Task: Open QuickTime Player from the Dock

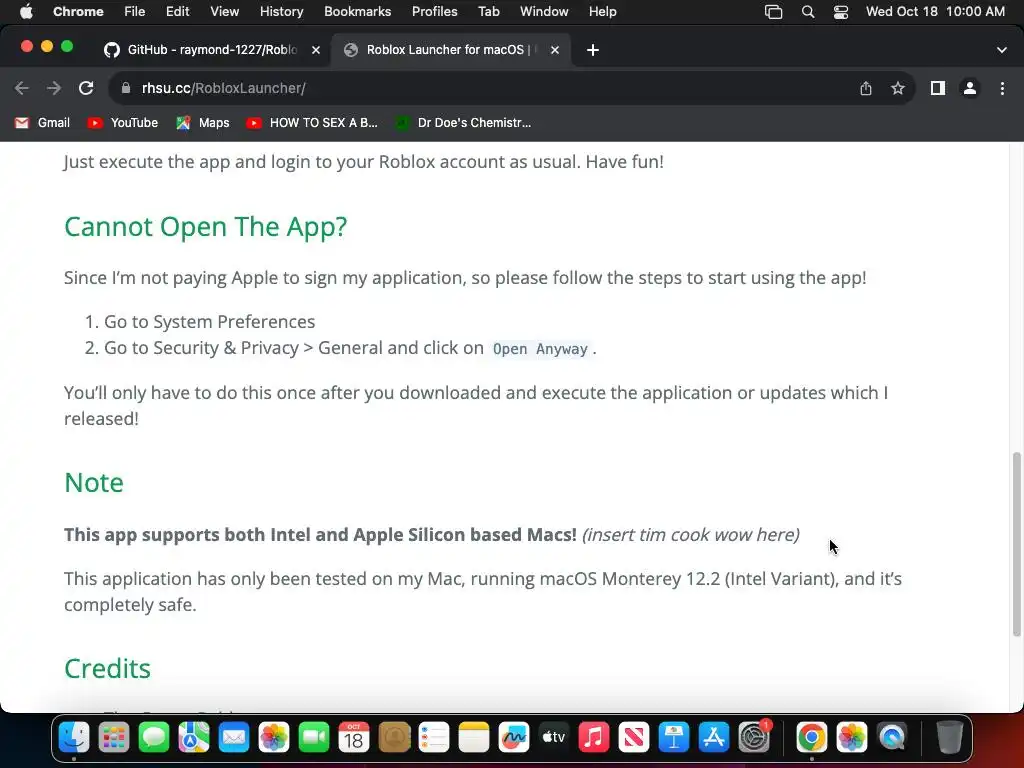Action: (x=892, y=738)
